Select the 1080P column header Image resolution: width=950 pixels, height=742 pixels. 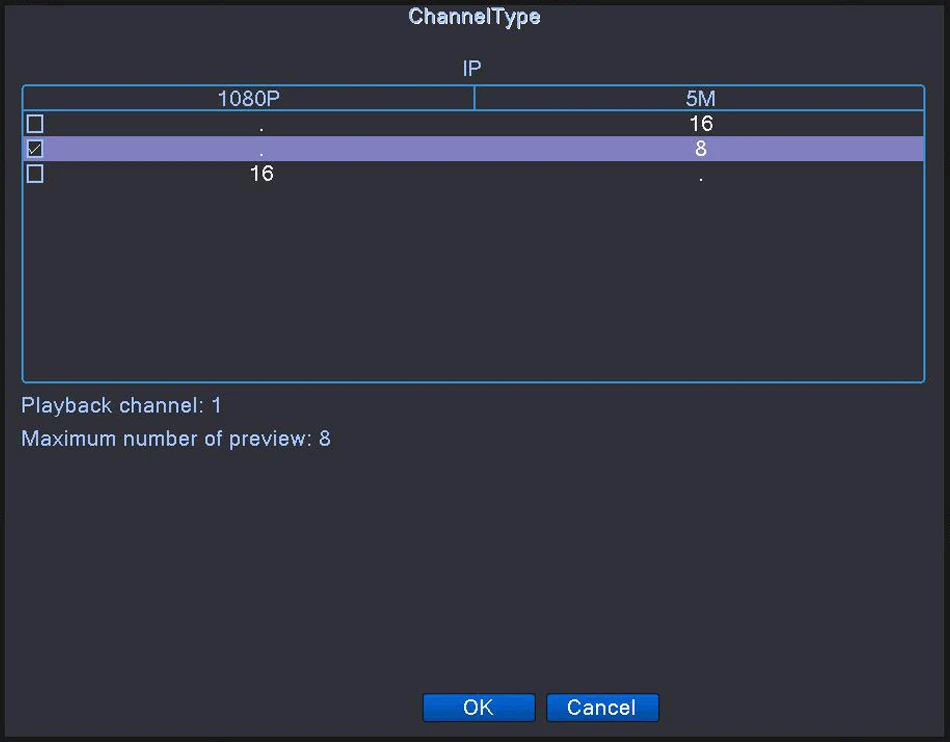tap(248, 98)
